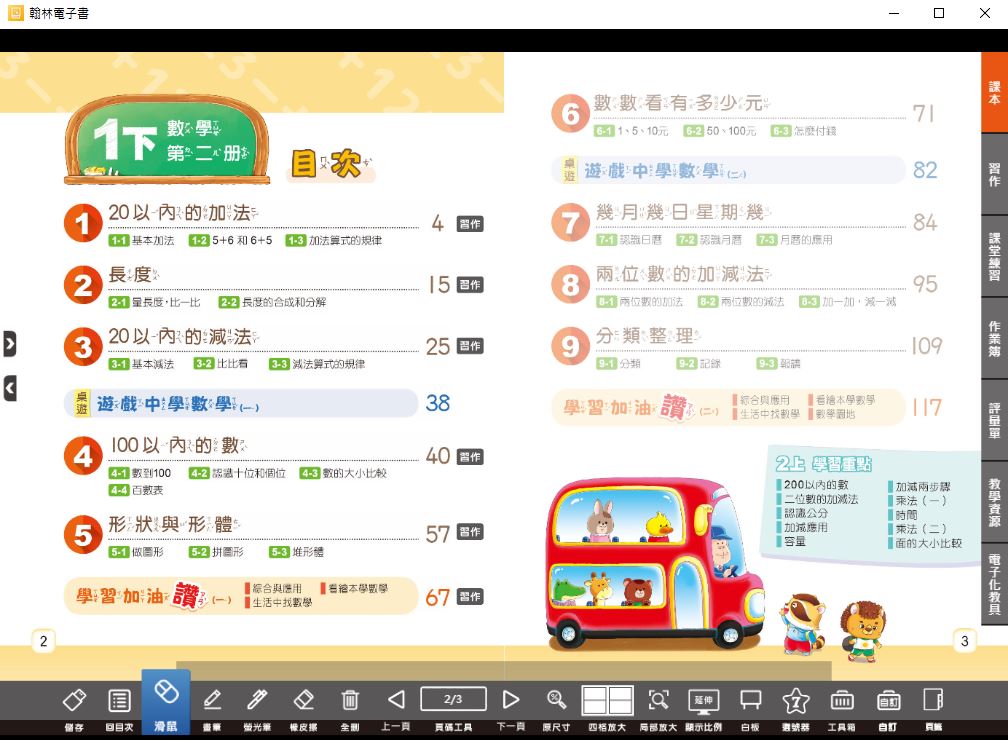1008x740 pixels.
Task: Click the 全刪 trash icon
Action: click(350, 700)
